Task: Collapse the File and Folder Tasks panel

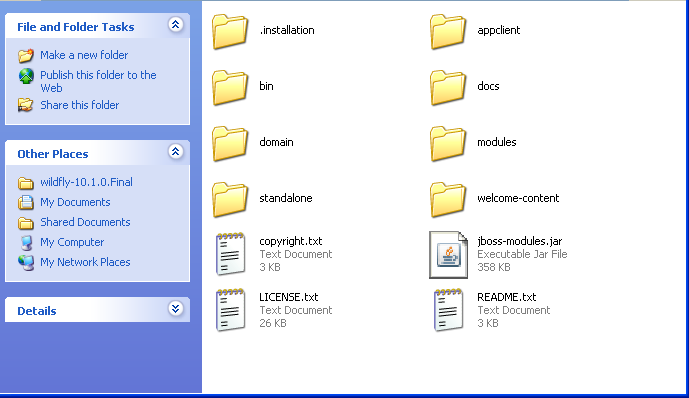Action: pos(175,25)
